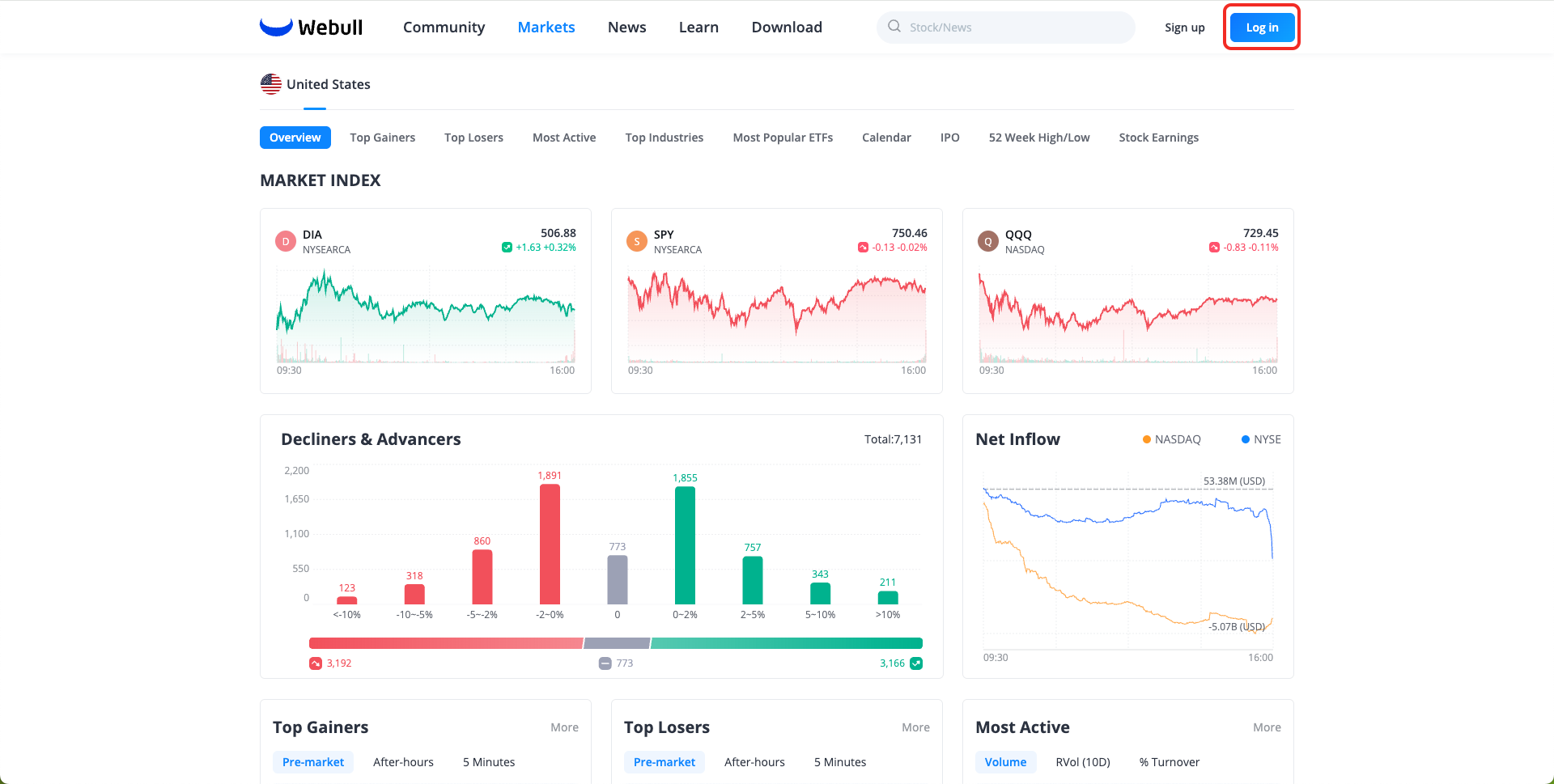
Task: Click the 0~2% green bar labeled 1,855
Action: pos(685,545)
